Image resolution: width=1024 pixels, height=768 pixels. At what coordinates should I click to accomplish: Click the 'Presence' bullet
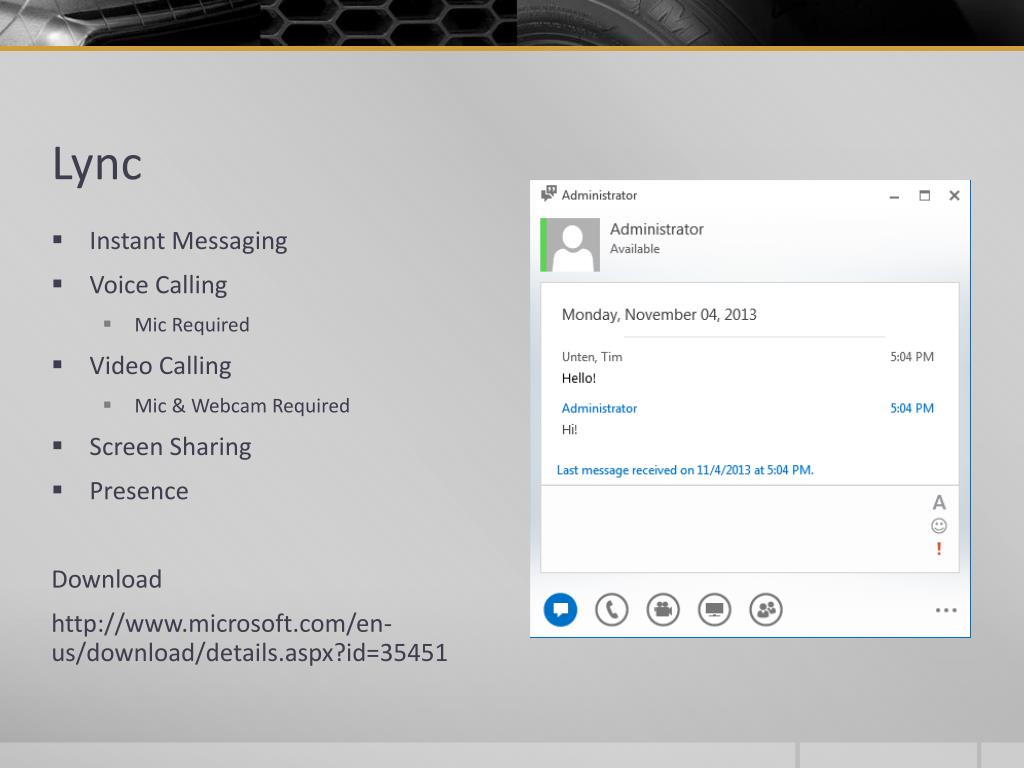pyautogui.click(x=139, y=491)
